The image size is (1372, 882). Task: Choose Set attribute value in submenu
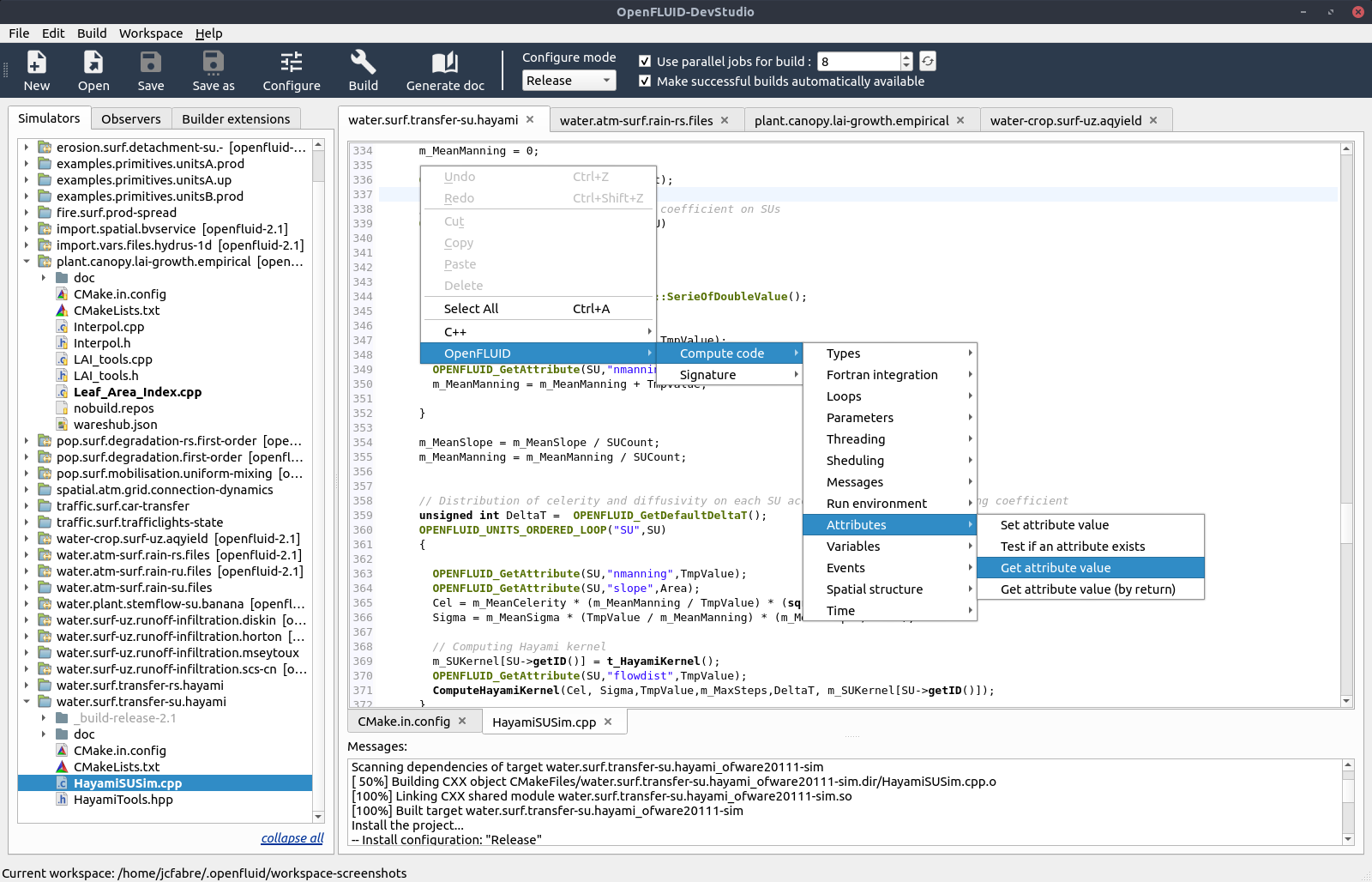click(x=1091, y=525)
